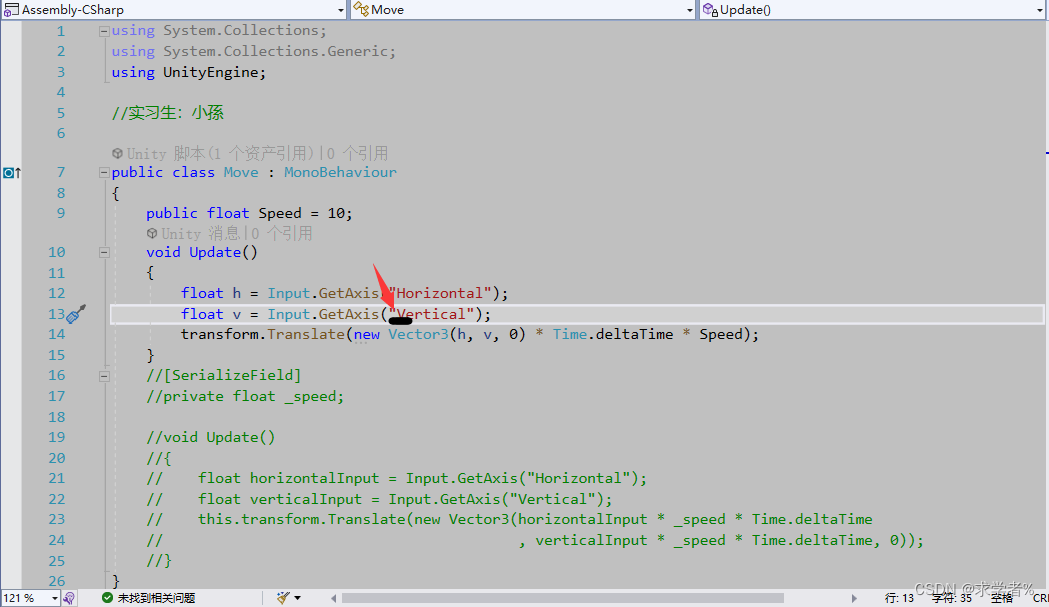
Task: Click the 'Move' class name on line 7
Action: tap(241, 173)
